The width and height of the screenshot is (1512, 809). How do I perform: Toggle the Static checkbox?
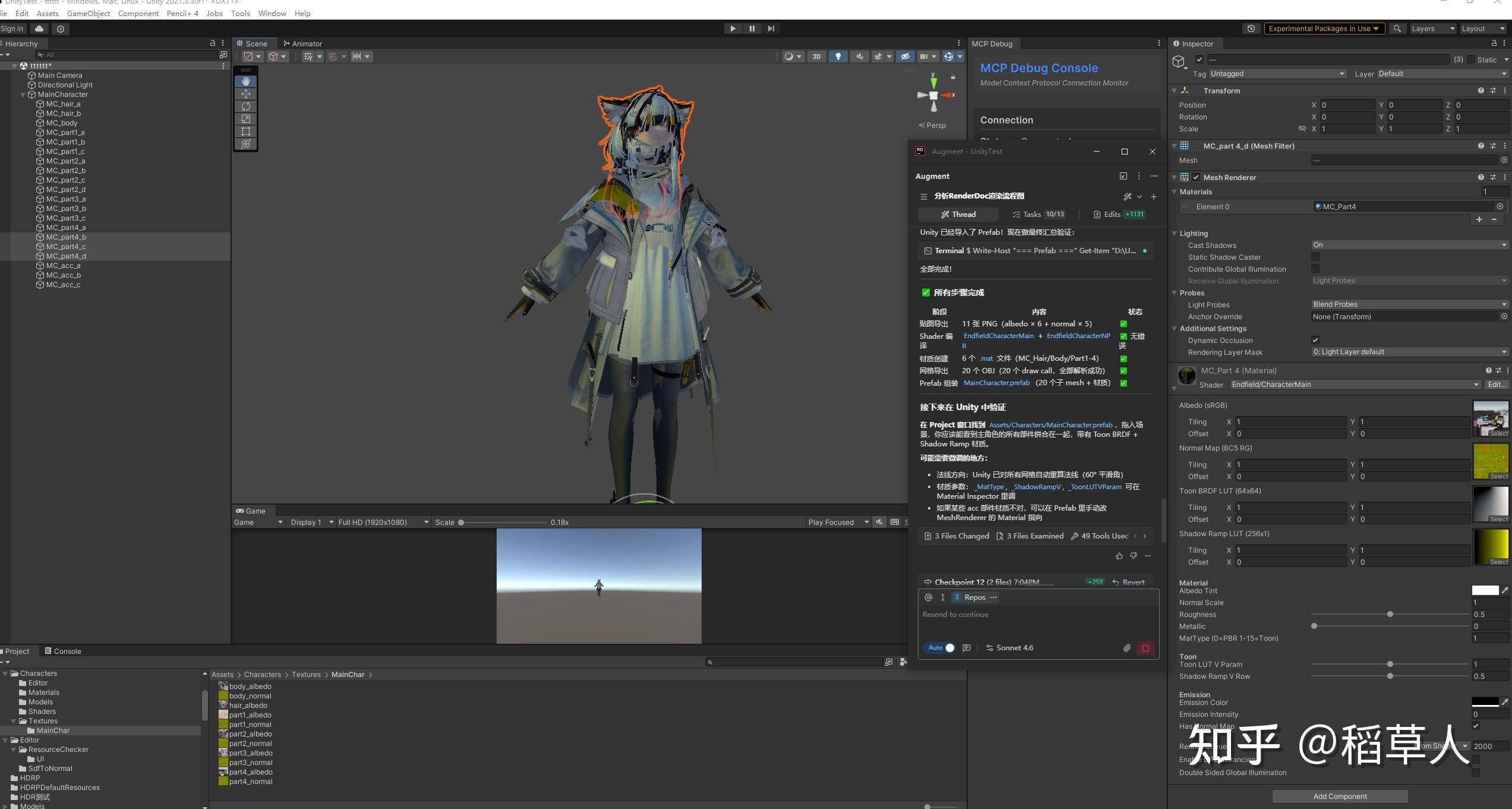1471,59
